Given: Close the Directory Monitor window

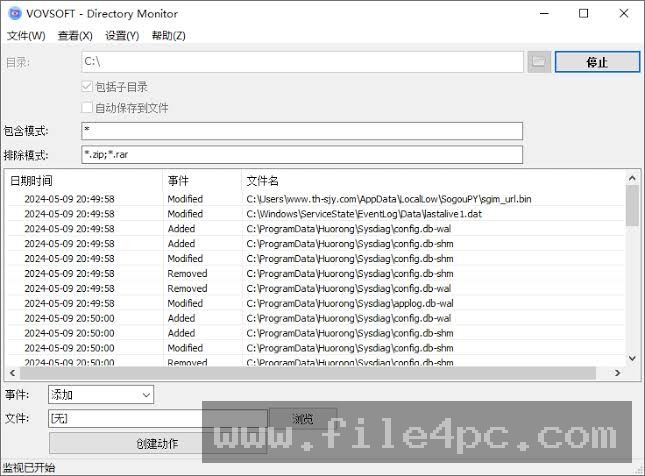Looking at the screenshot, I should pyautogui.click(x=624, y=14).
